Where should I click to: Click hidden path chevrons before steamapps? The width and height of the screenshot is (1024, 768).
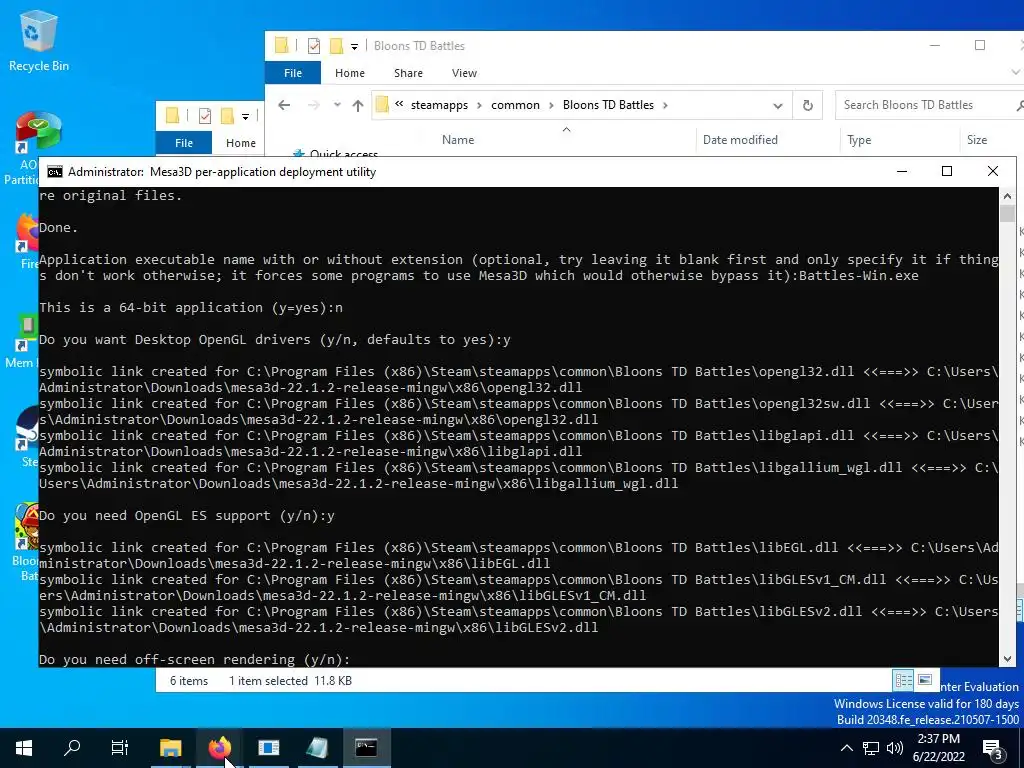click(x=399, y=104)
